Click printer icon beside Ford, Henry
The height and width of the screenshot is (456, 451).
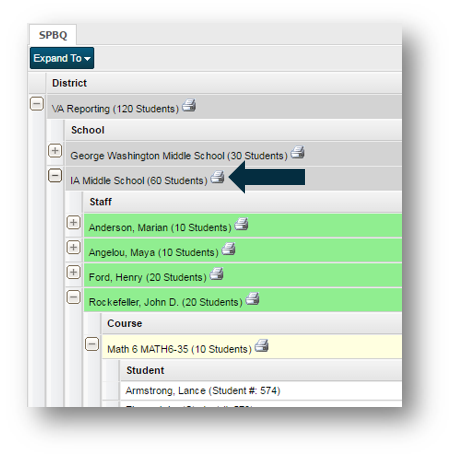point(217,274)
